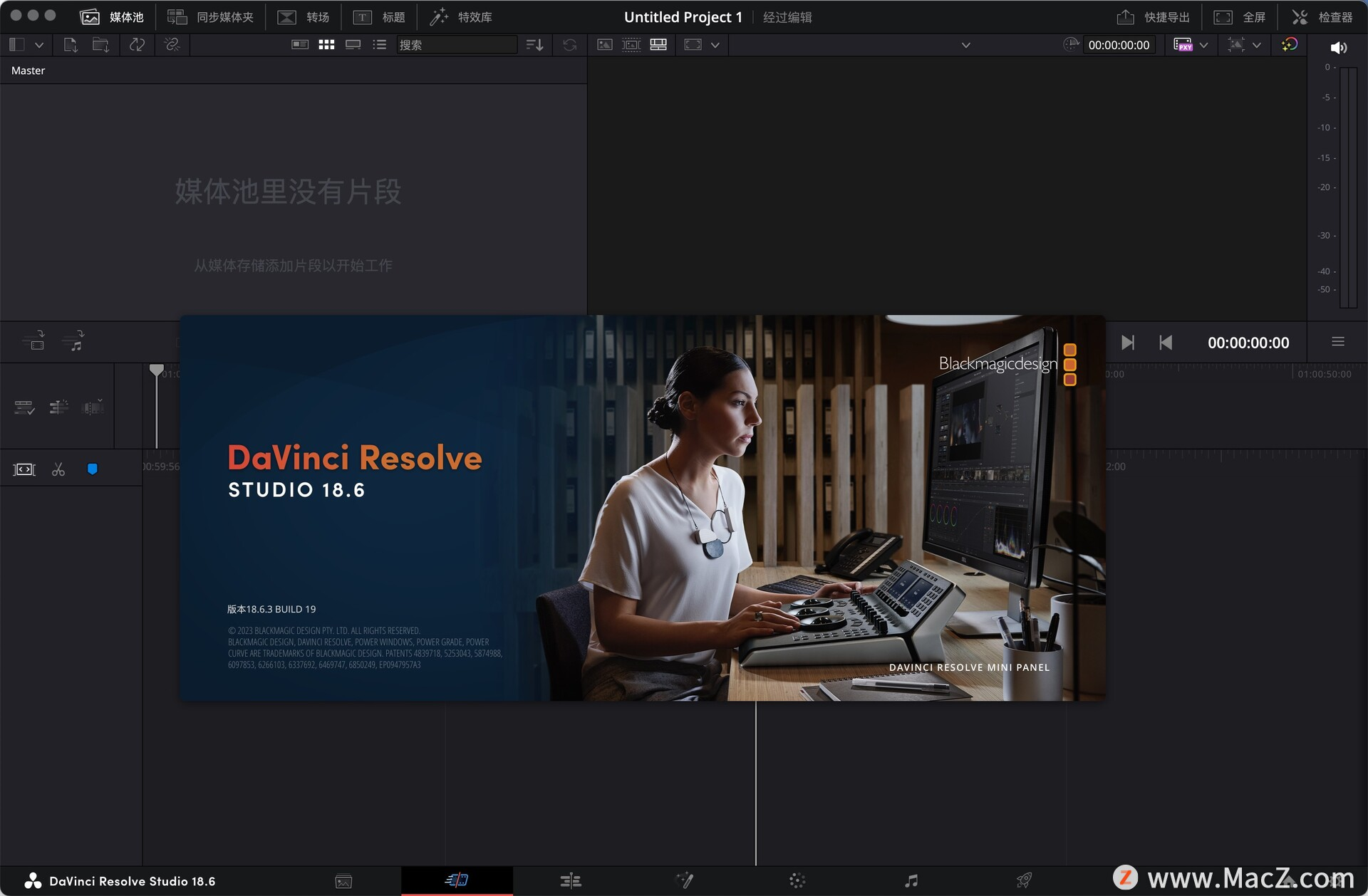Expand the bin list dropdown chevron
Viewport: 1368px width, 896px height.
tap(39, 45)
